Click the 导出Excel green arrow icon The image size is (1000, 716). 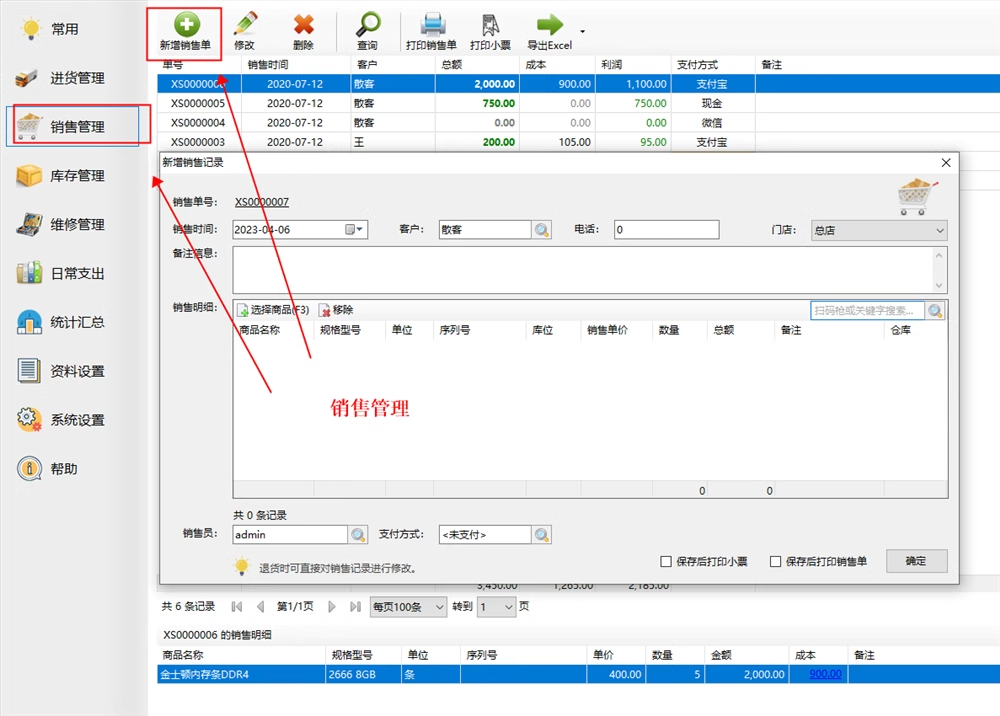[x=550, y=24]
